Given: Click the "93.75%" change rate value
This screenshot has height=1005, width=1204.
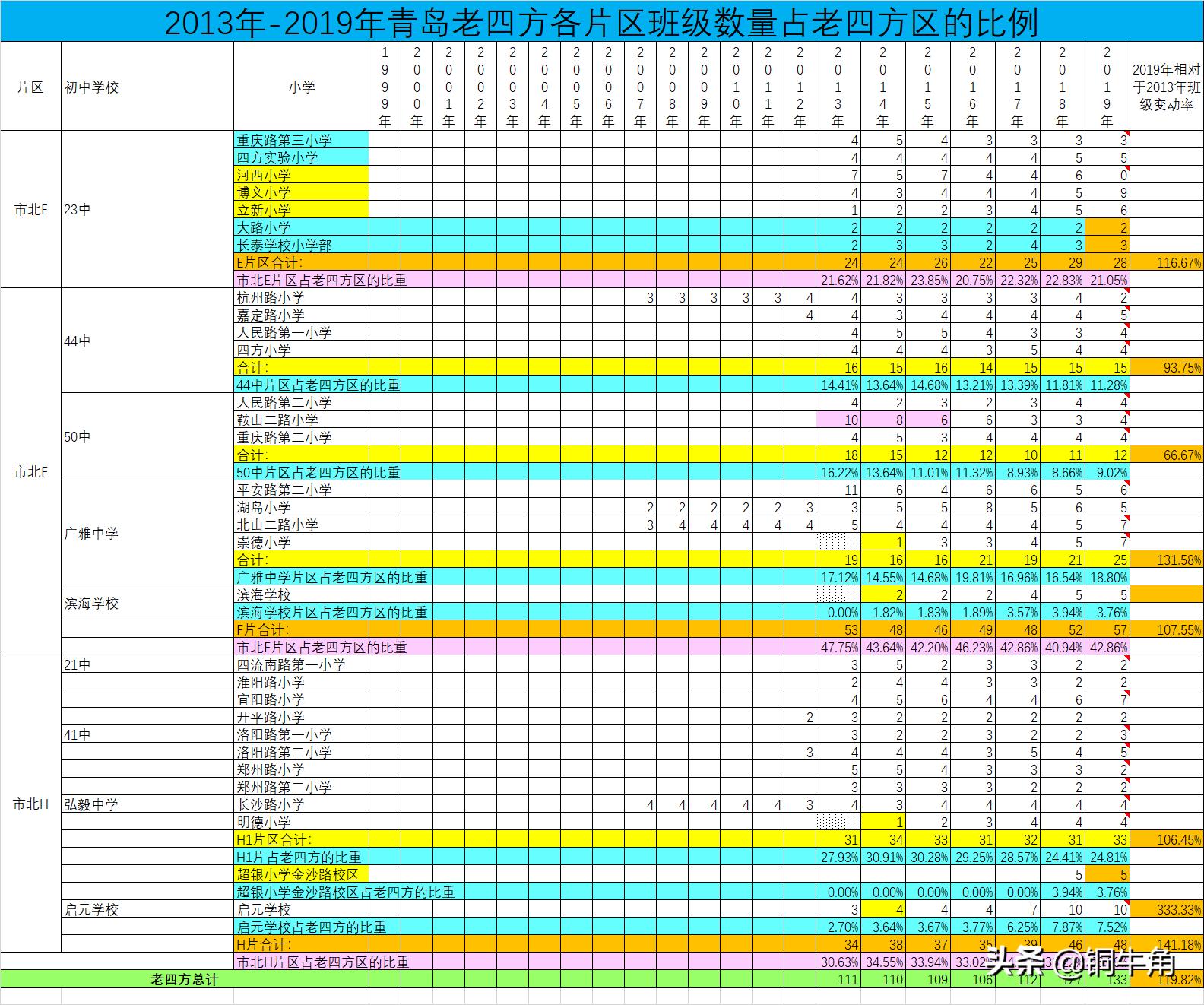Looking at the screenshot, I should [1167, 367].
